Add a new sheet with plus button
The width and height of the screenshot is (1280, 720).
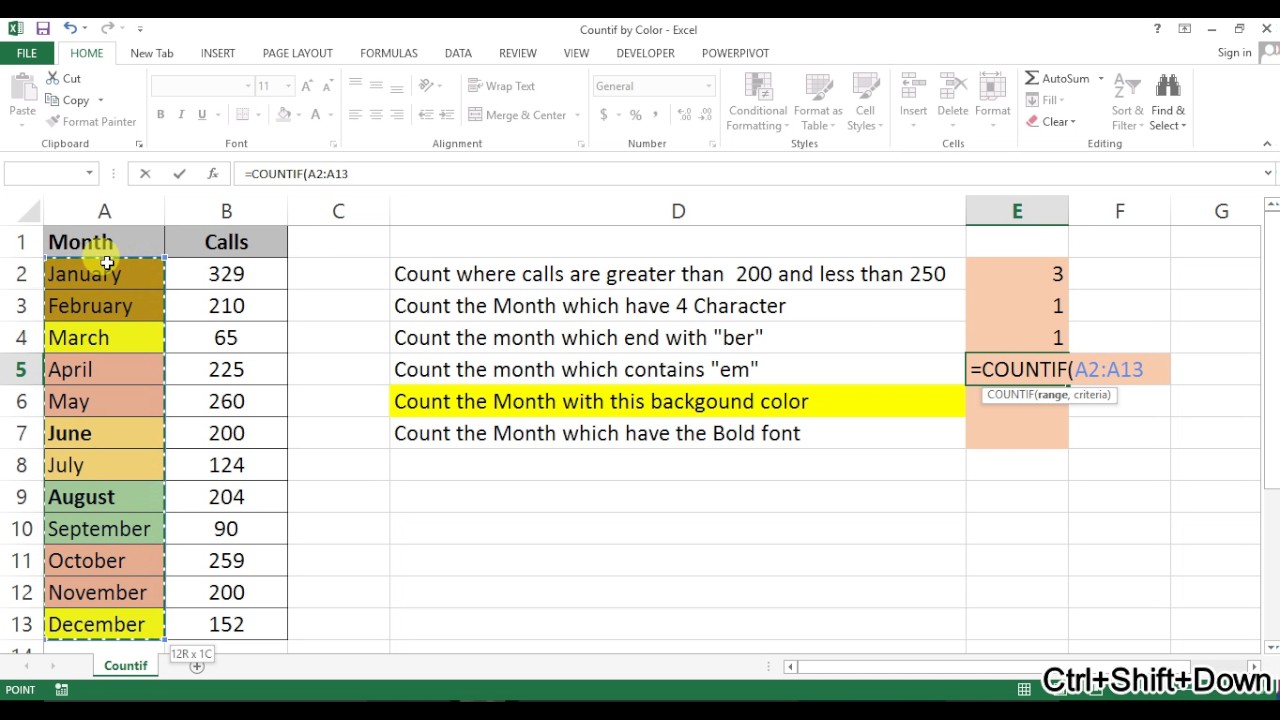point(197,667)
